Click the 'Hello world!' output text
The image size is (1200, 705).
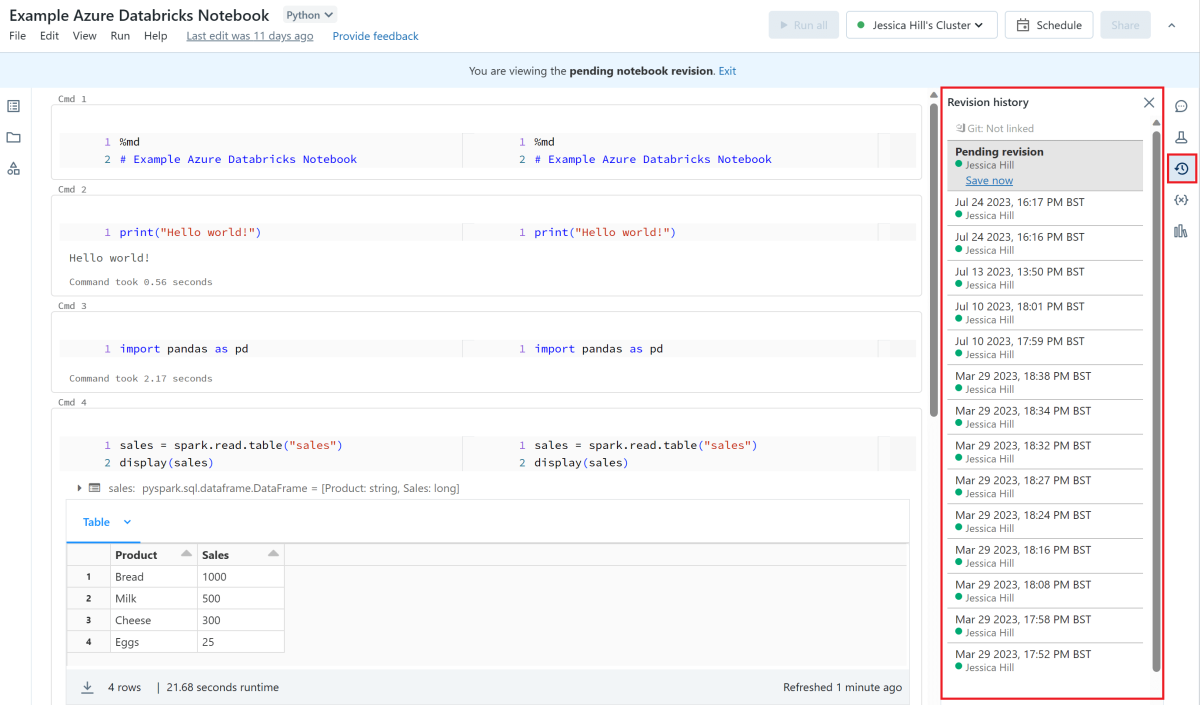pos(110,258)
